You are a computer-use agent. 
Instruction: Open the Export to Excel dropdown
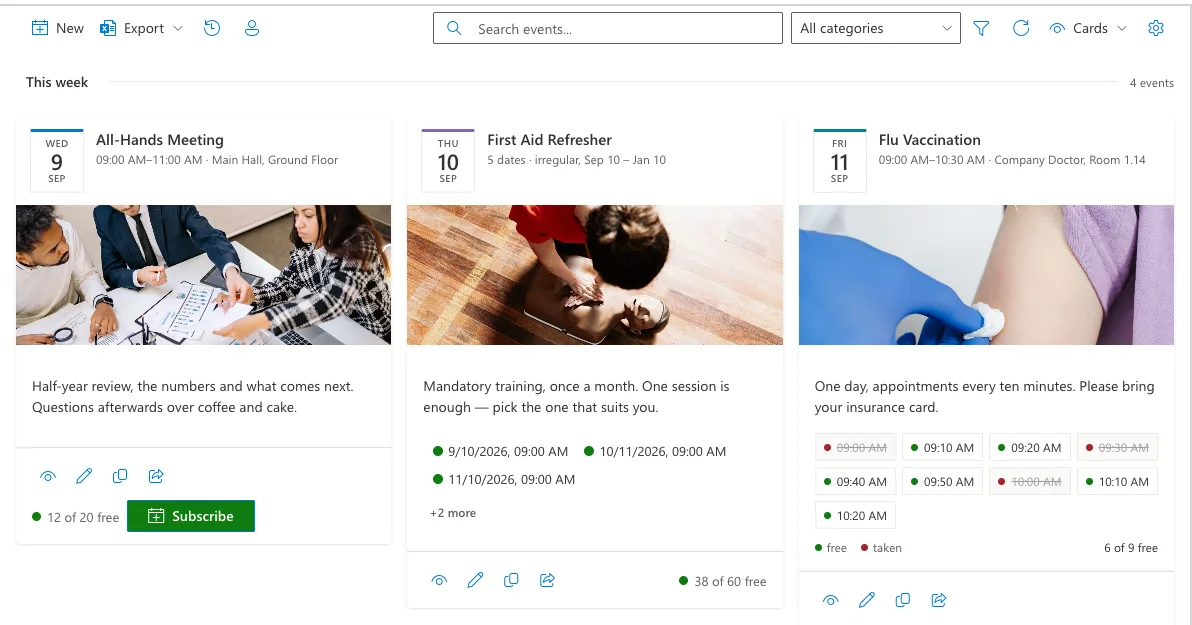141,28
